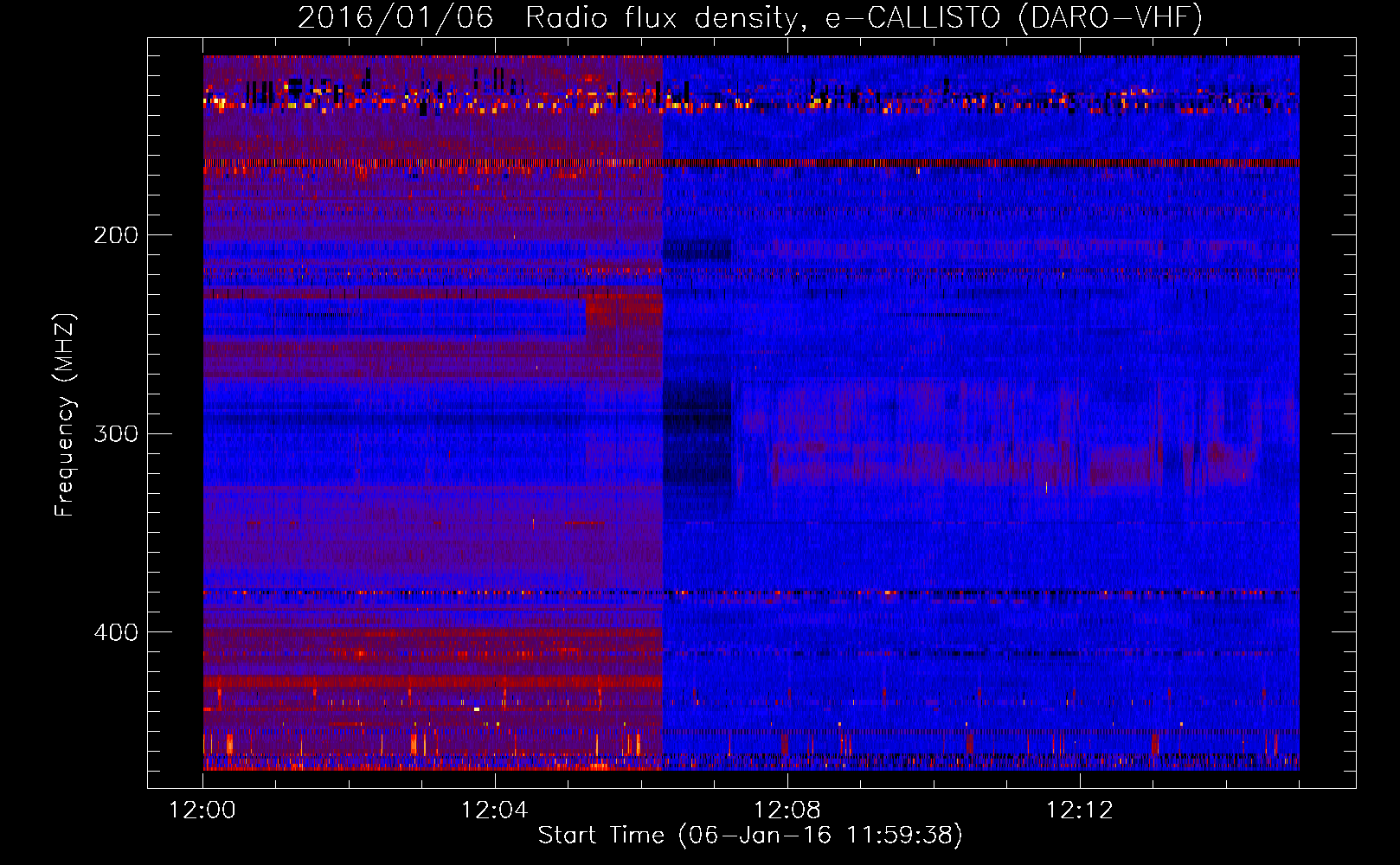Click the 300 frequency tick label

[x=116, y=433]
